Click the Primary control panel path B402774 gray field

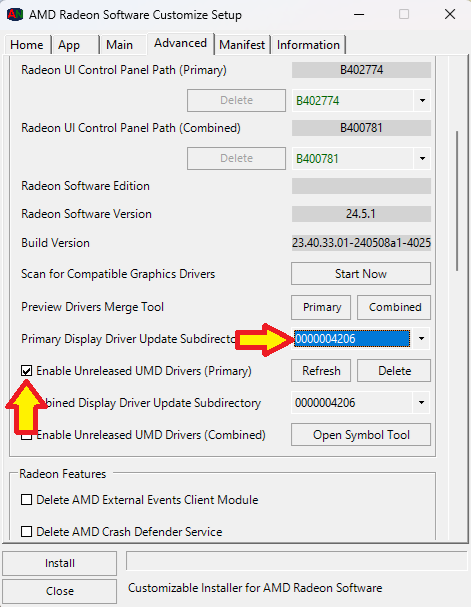point(361,70)
